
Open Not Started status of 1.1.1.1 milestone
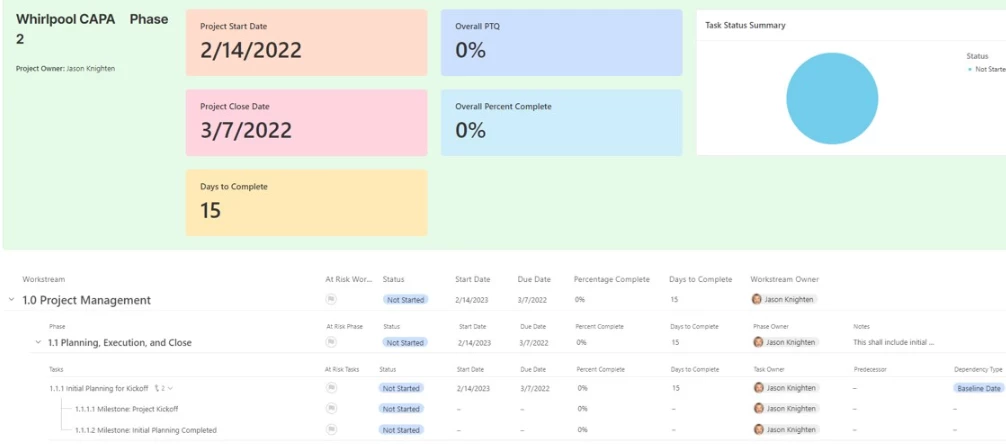coord(401,409)
